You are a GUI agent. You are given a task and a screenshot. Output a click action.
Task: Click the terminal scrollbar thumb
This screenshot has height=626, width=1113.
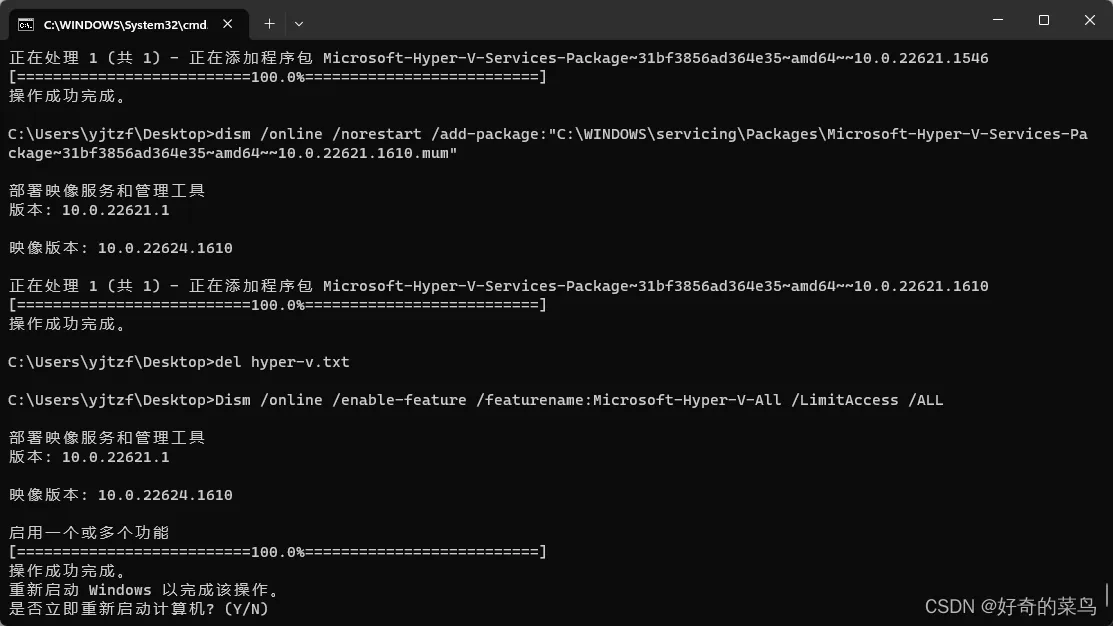(x=1107, y=594)
